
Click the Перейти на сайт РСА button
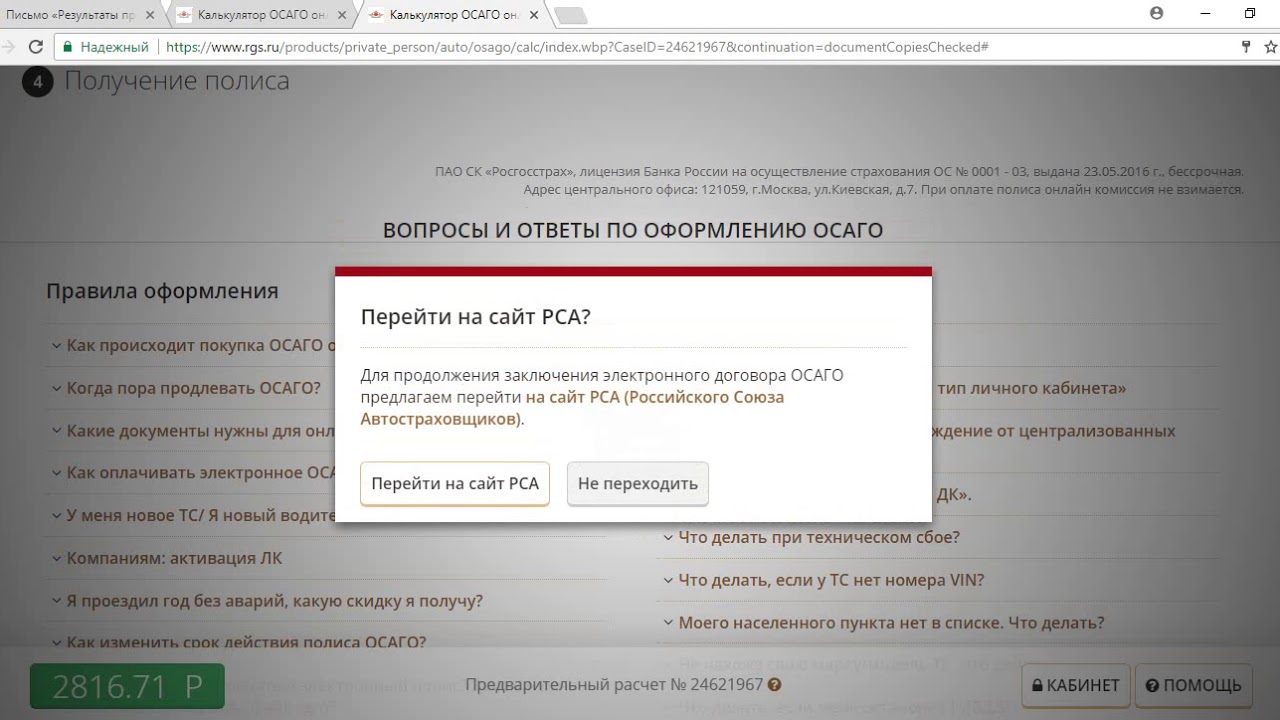(x=455, y=483)
